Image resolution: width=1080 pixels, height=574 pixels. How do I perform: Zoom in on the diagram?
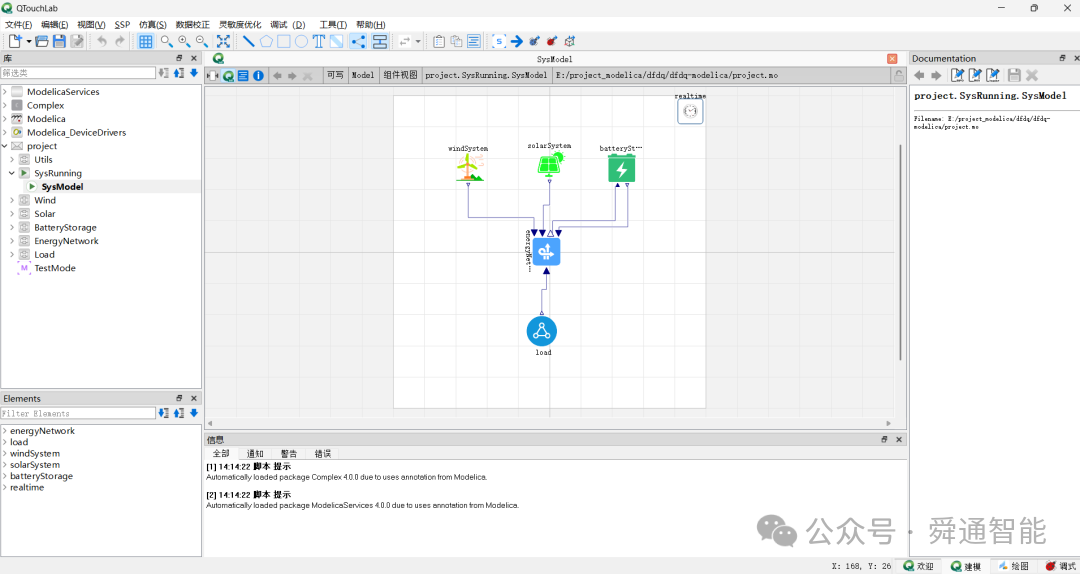[184, 41]
